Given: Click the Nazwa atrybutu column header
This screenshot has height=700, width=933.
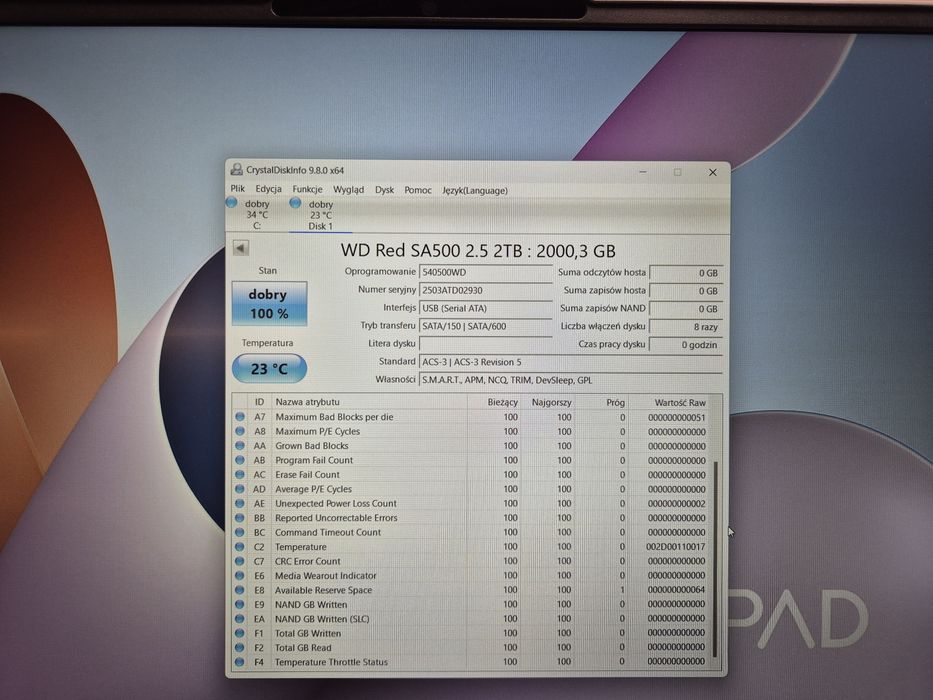Looking at the screenshot, I should (x=369, y=402).
